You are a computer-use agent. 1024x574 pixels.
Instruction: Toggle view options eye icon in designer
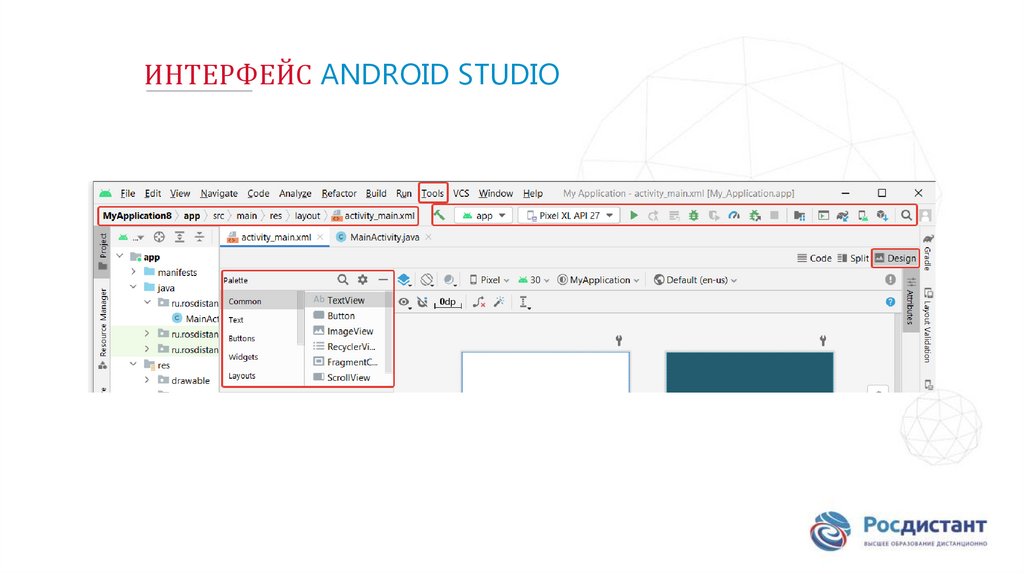click(x=404, y=301)
